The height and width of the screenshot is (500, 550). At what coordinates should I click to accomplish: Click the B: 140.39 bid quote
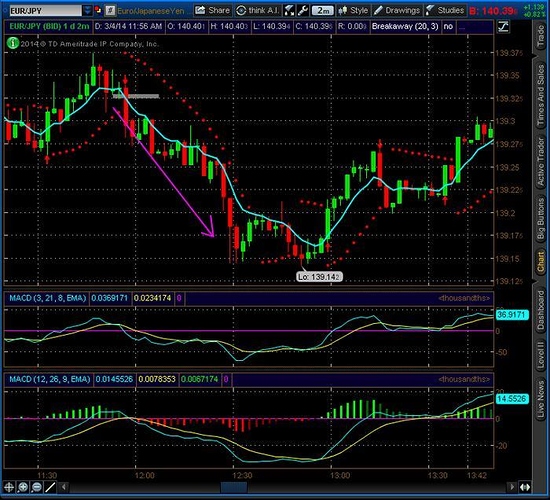coord(493,11)
